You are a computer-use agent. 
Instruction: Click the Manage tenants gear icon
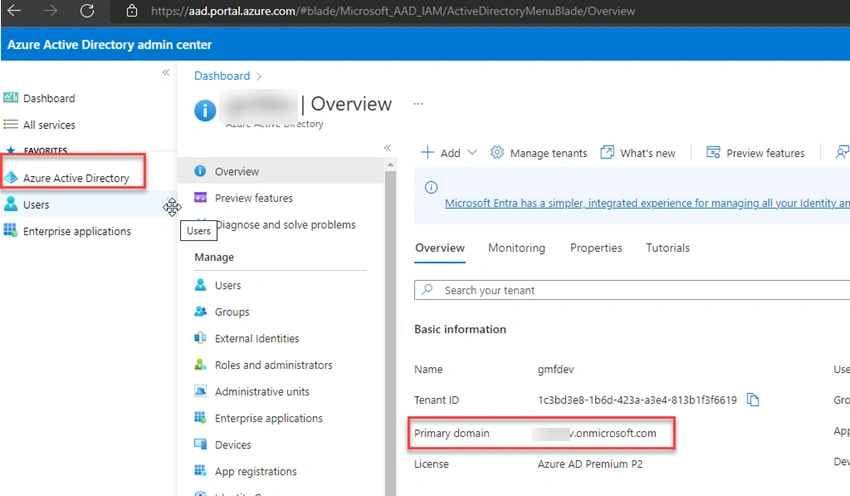click(497, 152)
